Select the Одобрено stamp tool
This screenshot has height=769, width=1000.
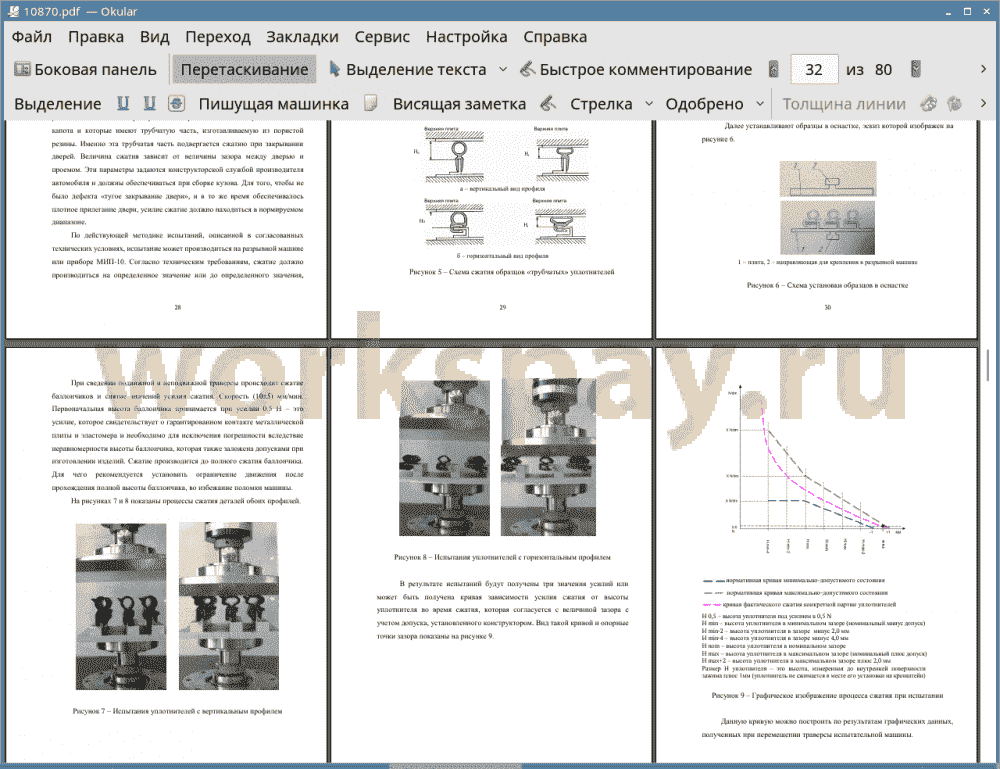pyautogui.click(x=704, y=104)
